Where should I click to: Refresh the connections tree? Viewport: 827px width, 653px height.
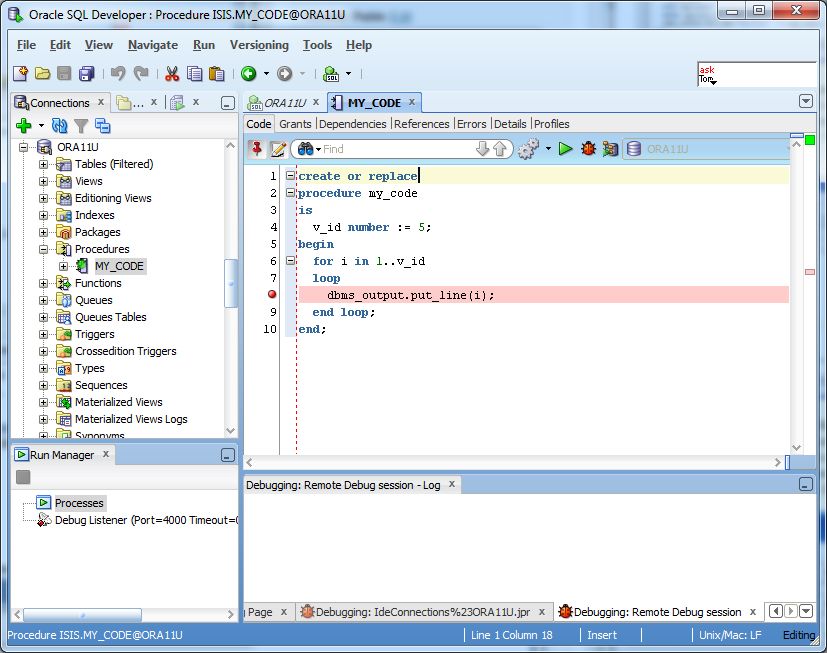[60, 126]
